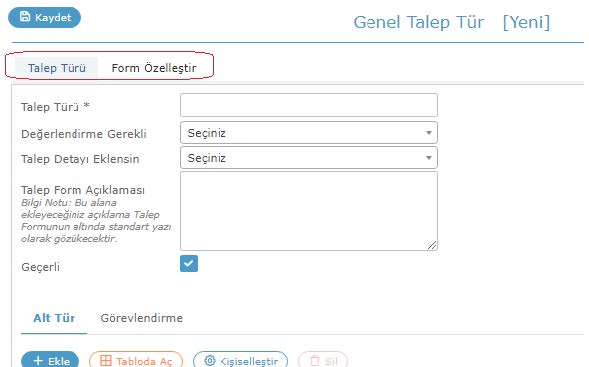Click the Tabloda Aç button
589x367 pixels.
[136, 361]
